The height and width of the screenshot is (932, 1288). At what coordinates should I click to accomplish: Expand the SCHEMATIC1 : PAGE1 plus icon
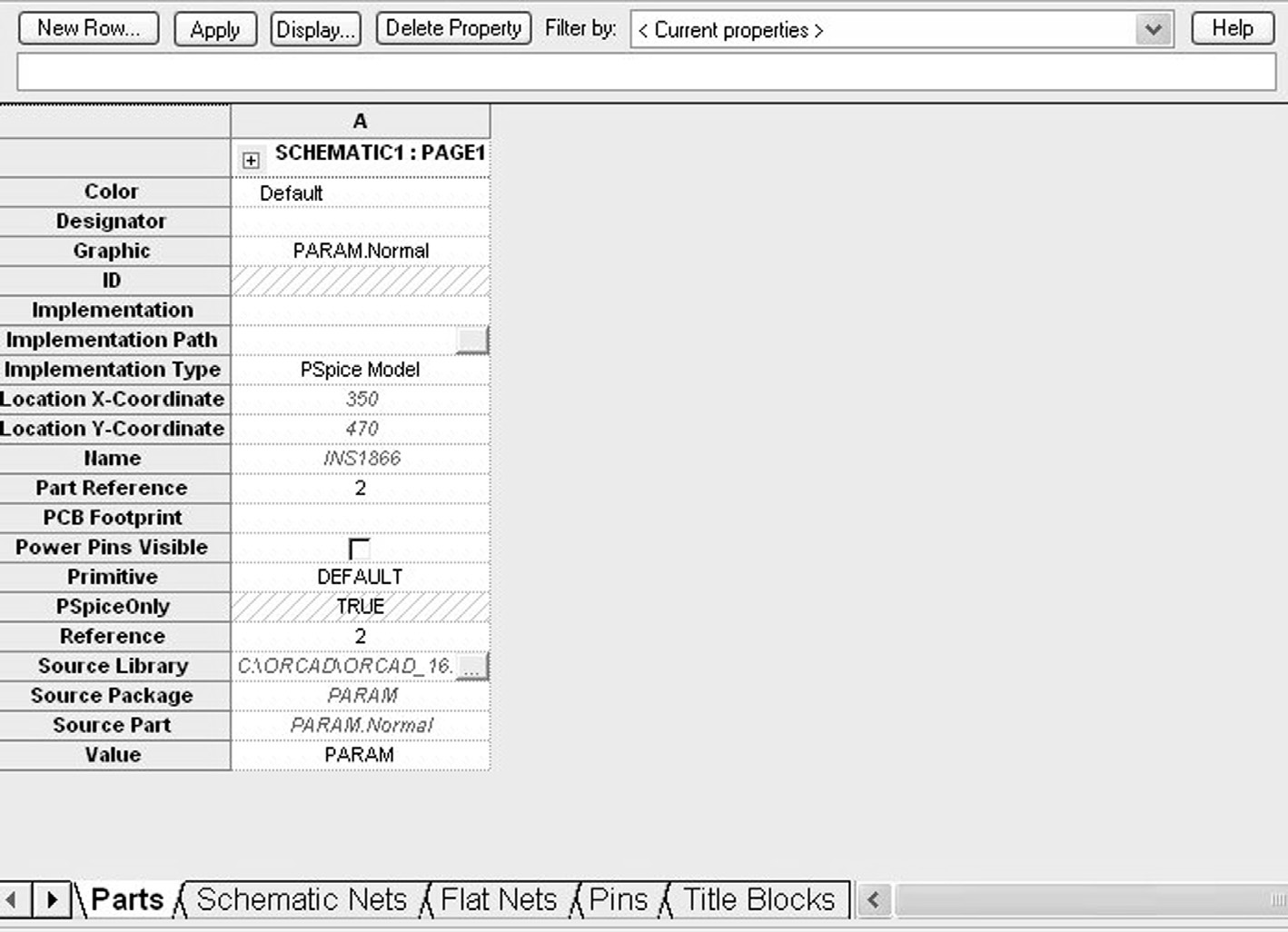[251, 161]
